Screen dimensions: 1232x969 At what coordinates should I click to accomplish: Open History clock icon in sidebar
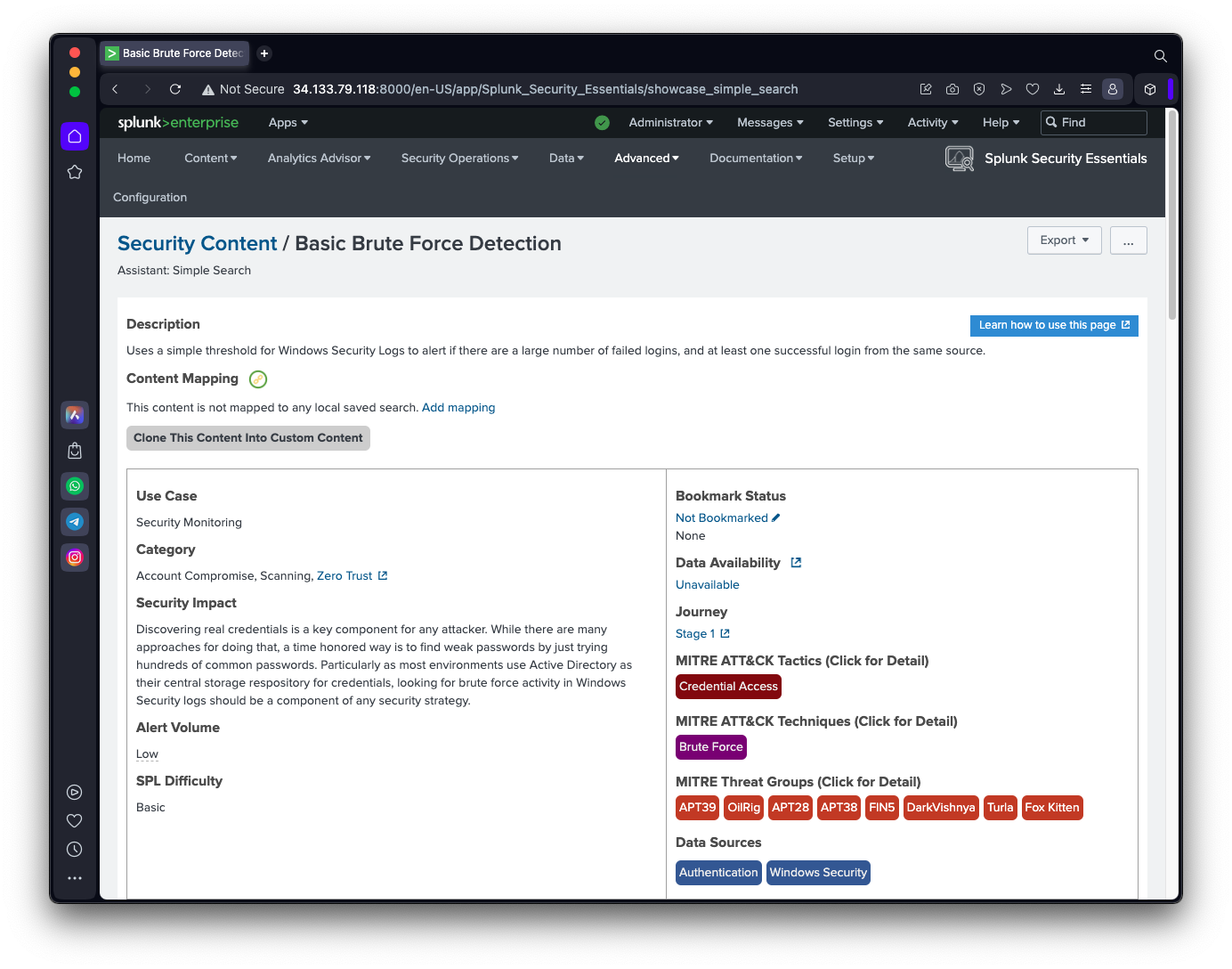(75, 850)
